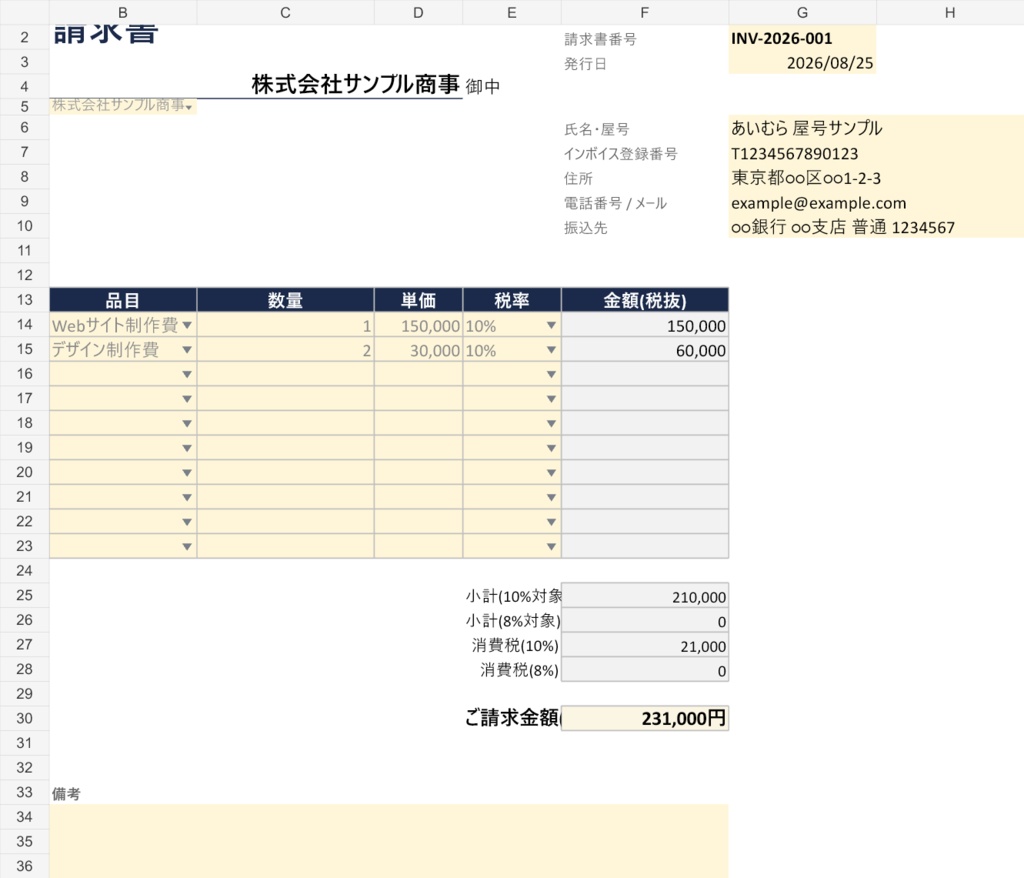Click the 備考 label

(66, 794)
